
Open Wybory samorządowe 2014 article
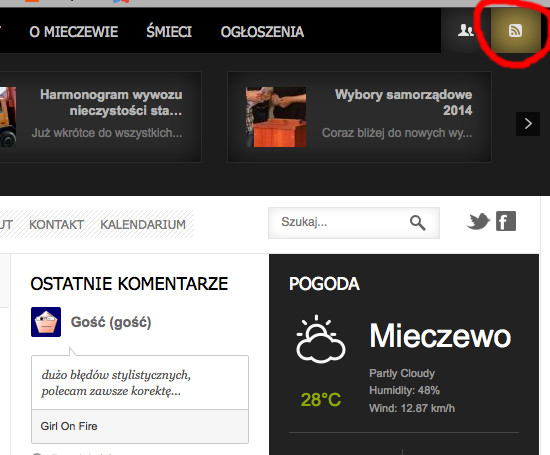[403, 102]
